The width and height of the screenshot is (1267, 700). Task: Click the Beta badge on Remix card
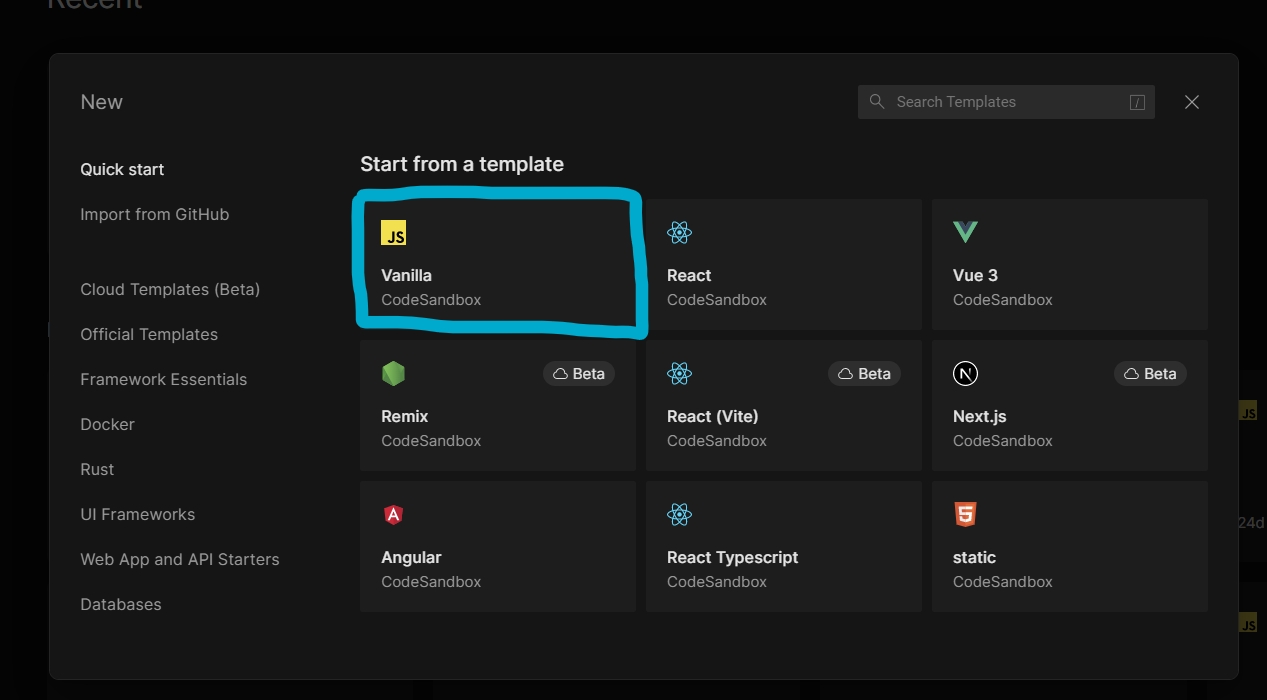pos(579,374)
